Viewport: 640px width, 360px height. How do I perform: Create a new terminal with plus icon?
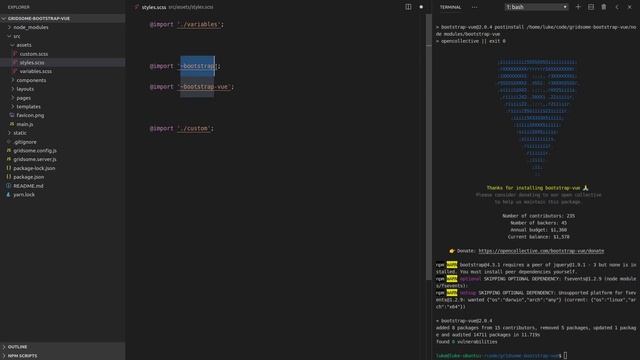(x=578, y=7)
